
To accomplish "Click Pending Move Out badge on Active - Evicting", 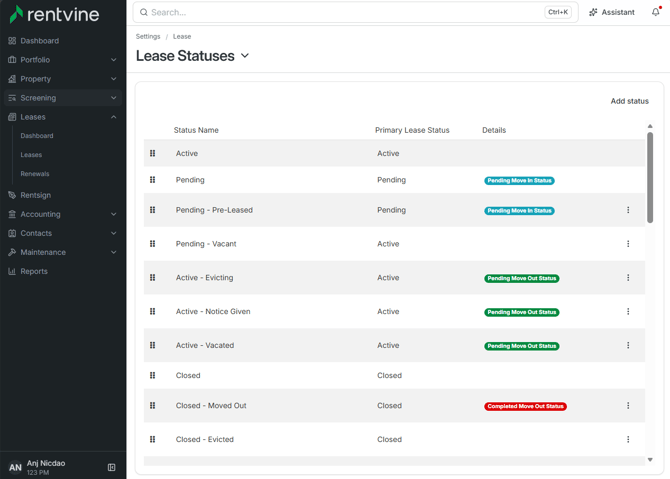I will [522, 279].
